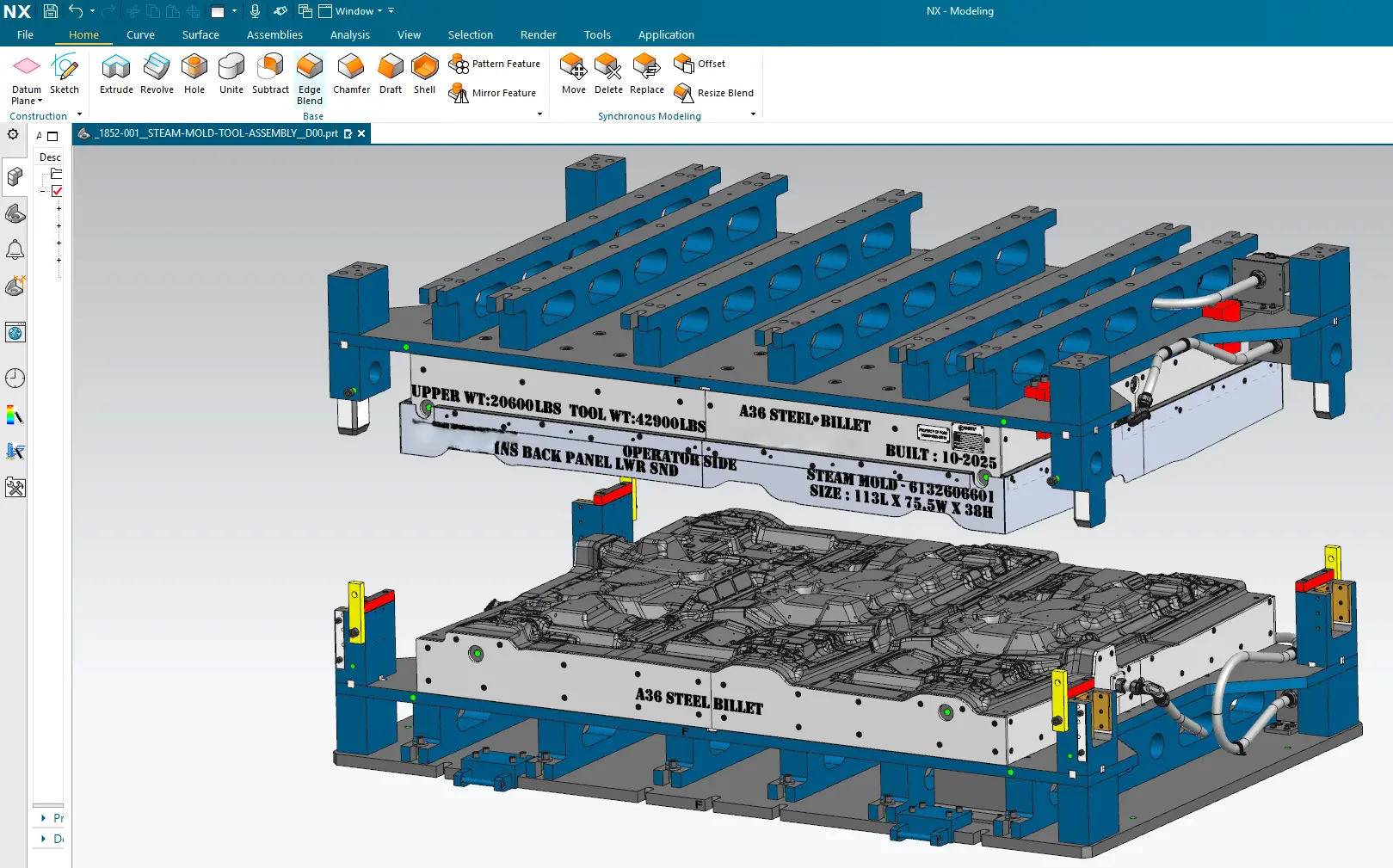Open History clock icon in sidebar

(15, 379)
